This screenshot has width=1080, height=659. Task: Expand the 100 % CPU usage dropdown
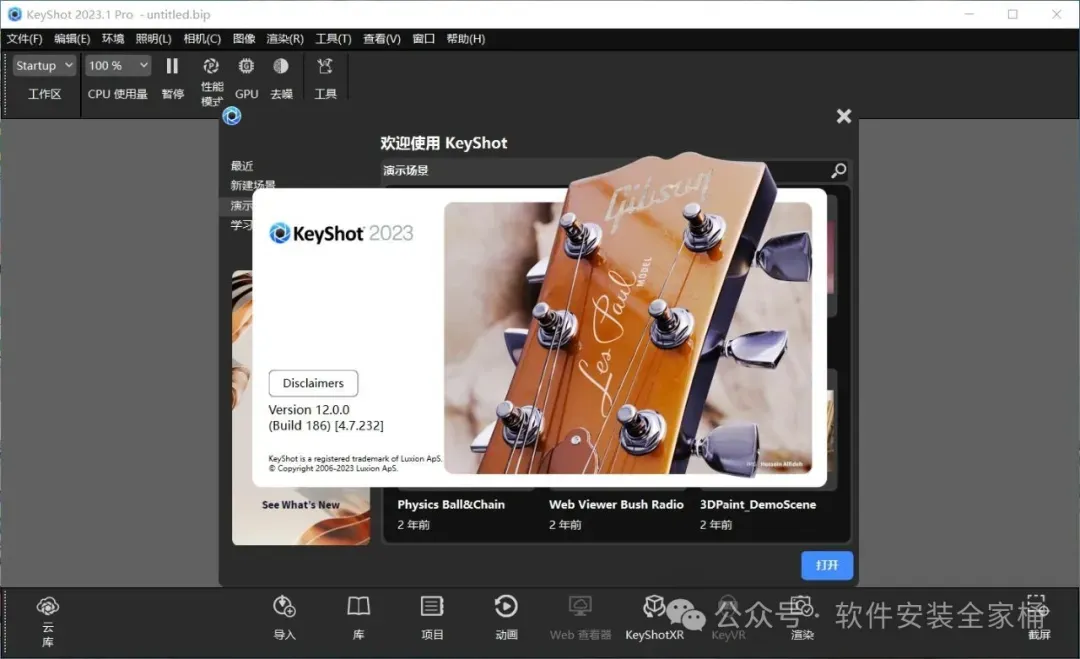(118, 65)
